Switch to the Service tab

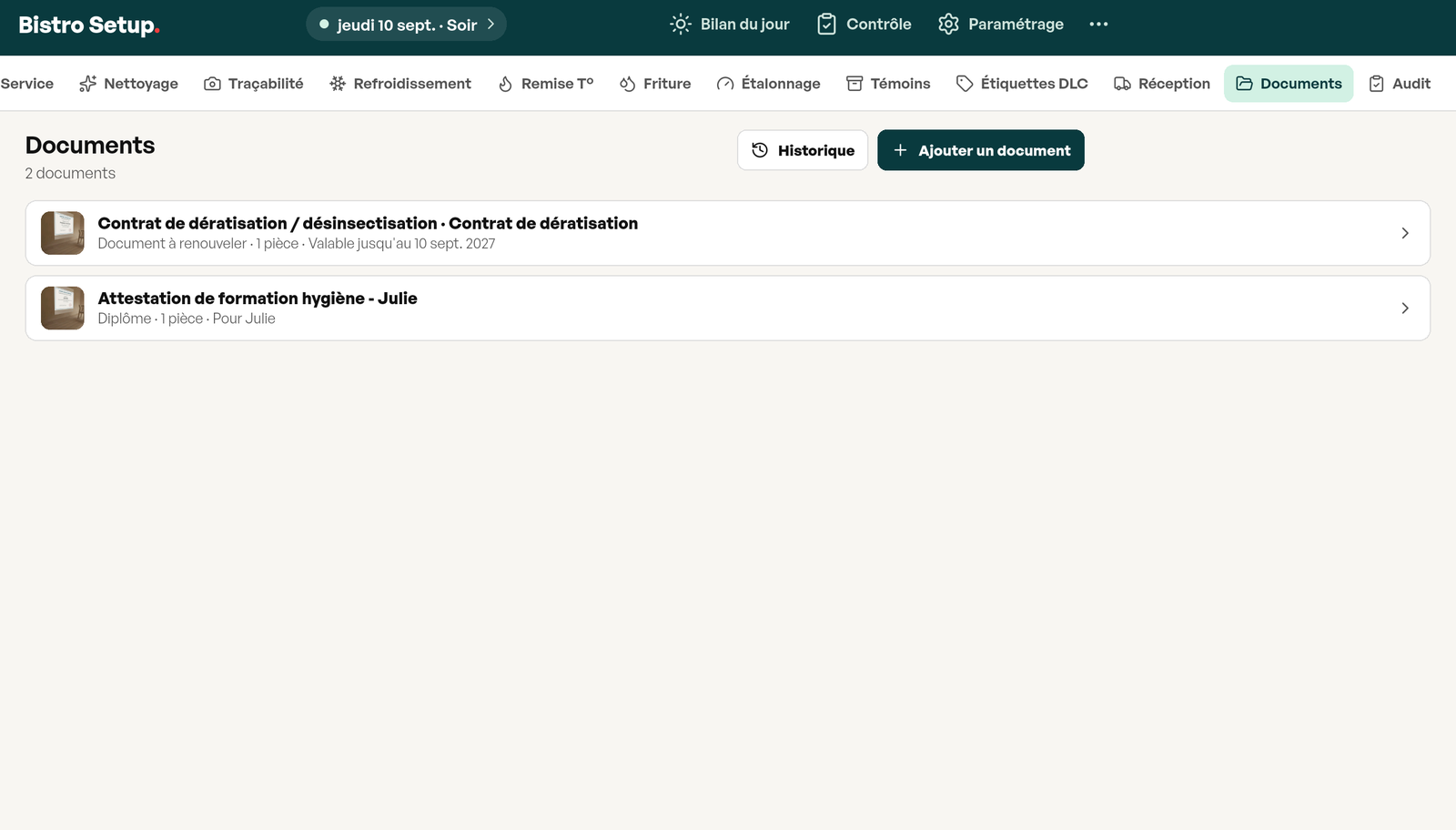tap(27, 84)
